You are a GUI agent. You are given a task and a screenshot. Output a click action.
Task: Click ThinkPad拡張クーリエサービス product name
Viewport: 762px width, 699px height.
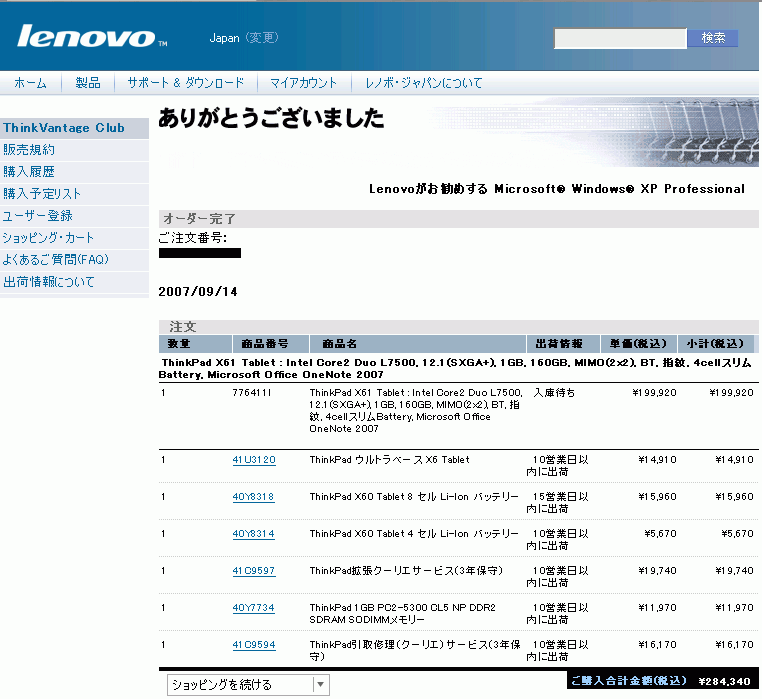(x=406, y=571)
